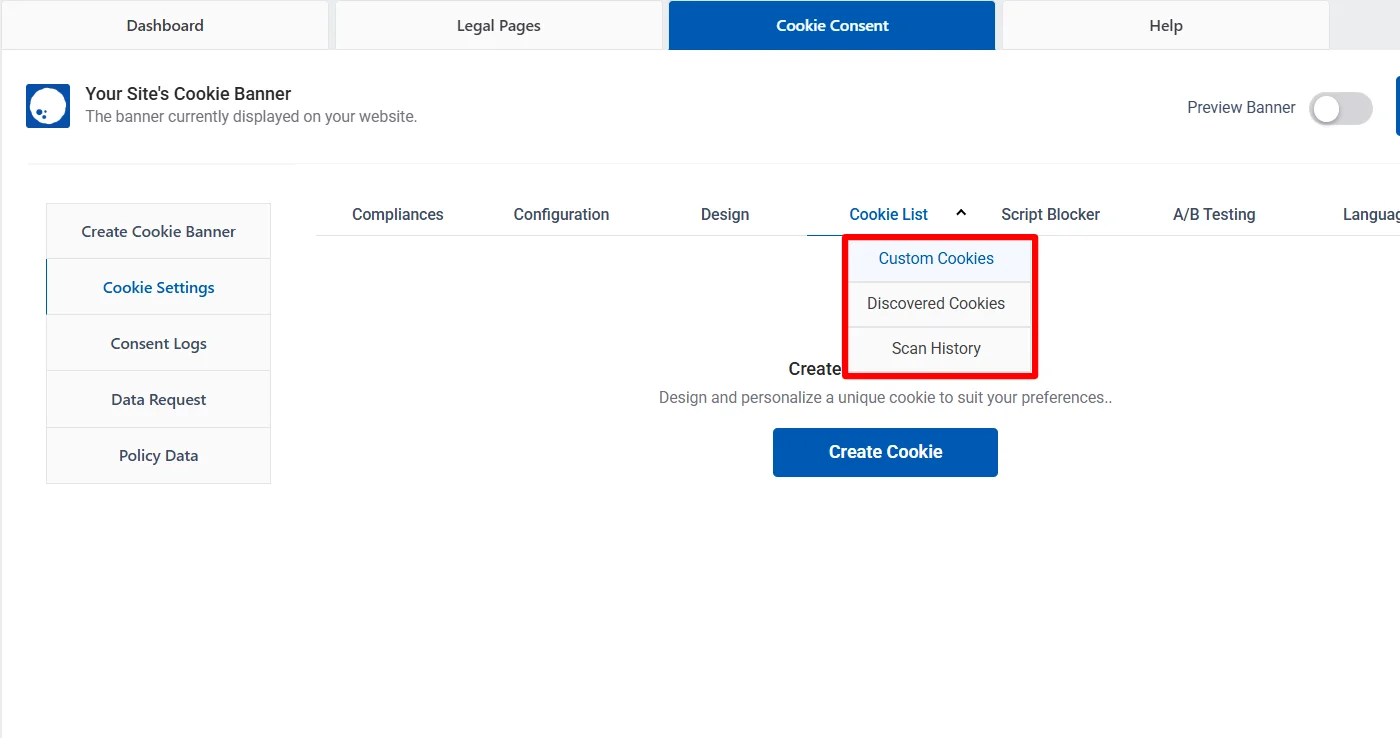Open Data Request in the sidebar
Screen dimensions: 1400x738
point(158,399)
